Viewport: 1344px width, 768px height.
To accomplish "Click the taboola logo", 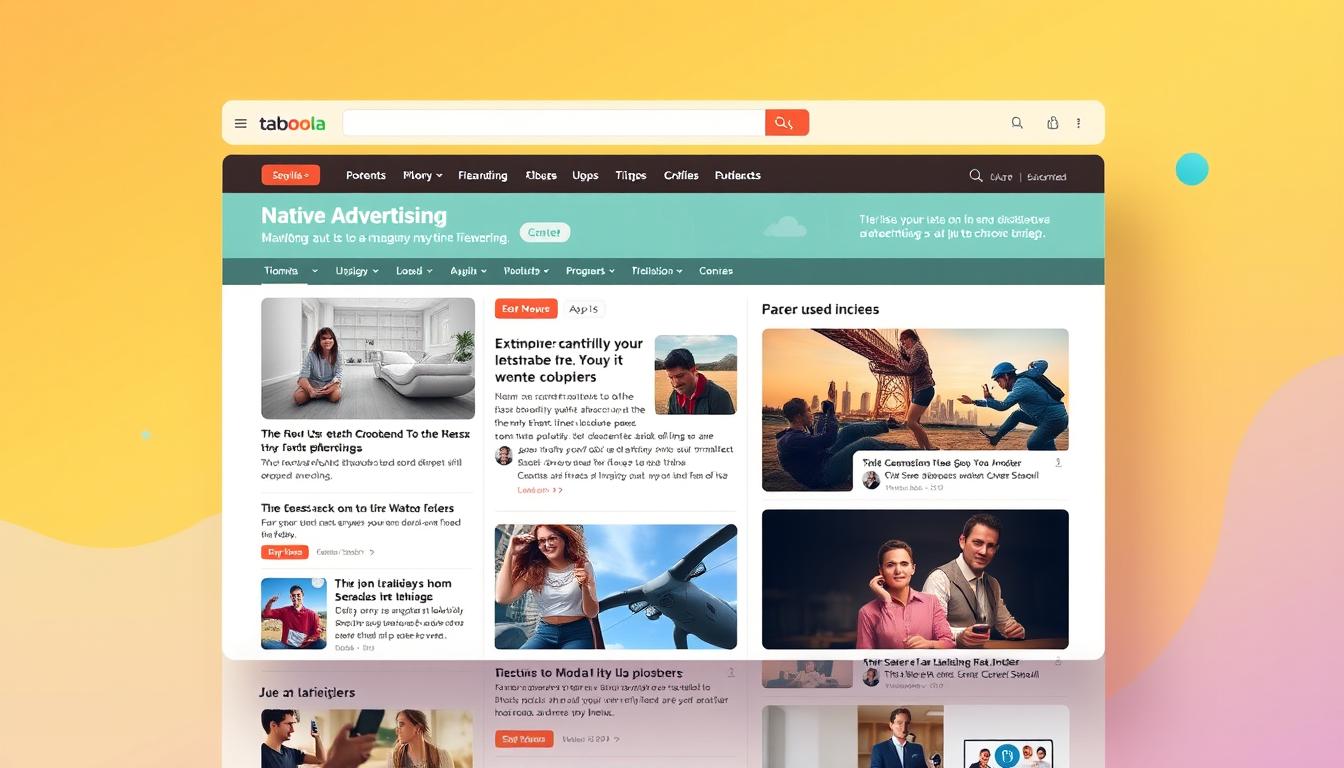I will (292, 124).
